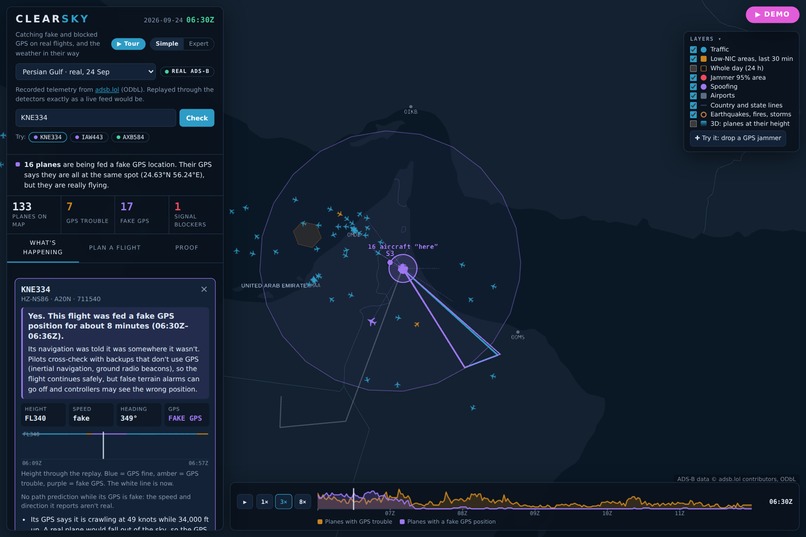Toggle Earthquakes, fires, storms layer
Image resolution: width=806 pixels, height=537 pixels.
coord(693,115)
